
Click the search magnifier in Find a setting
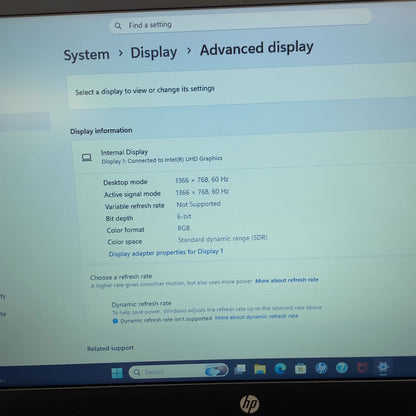point(118,26)
